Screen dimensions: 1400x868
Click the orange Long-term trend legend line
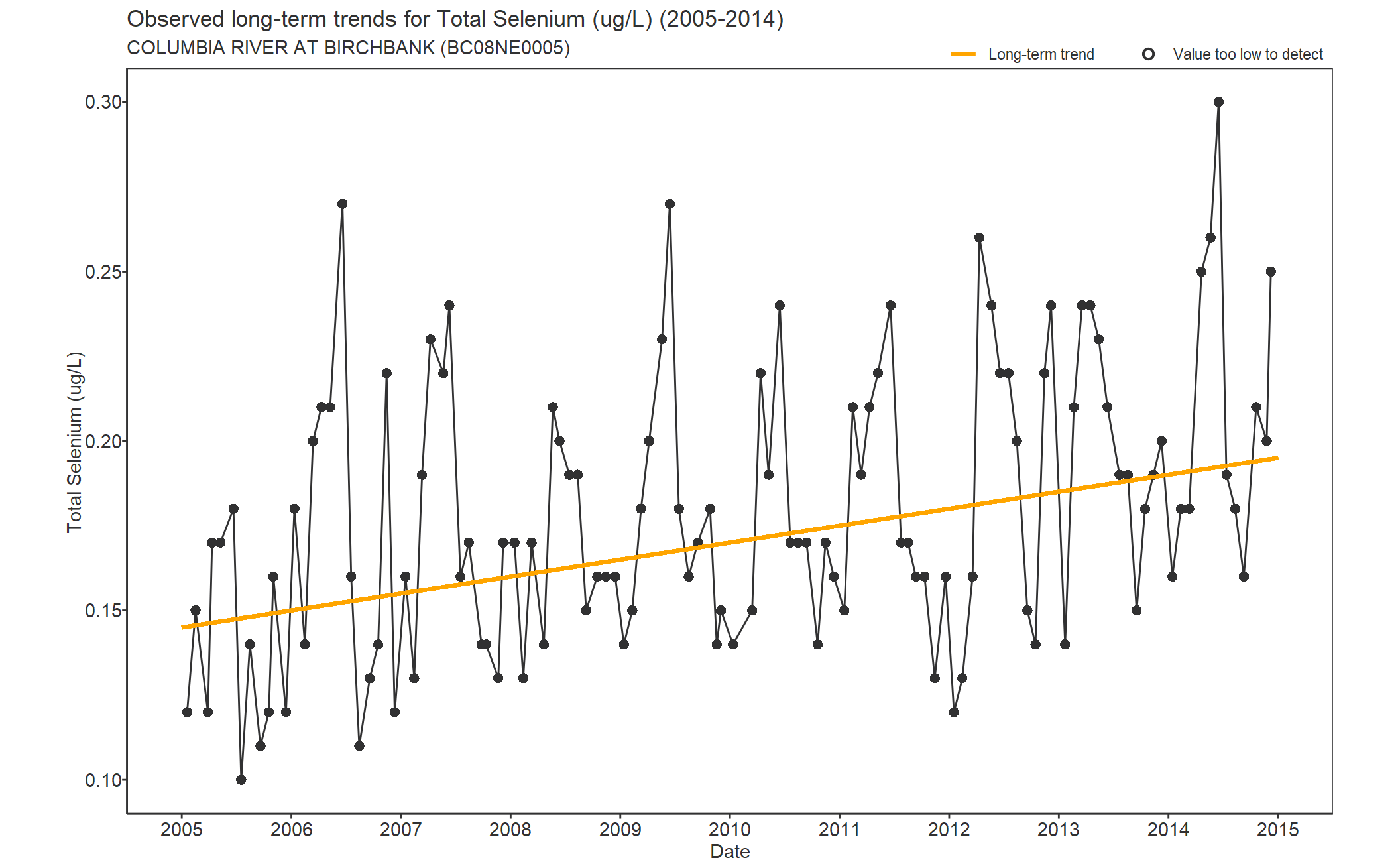963,54
